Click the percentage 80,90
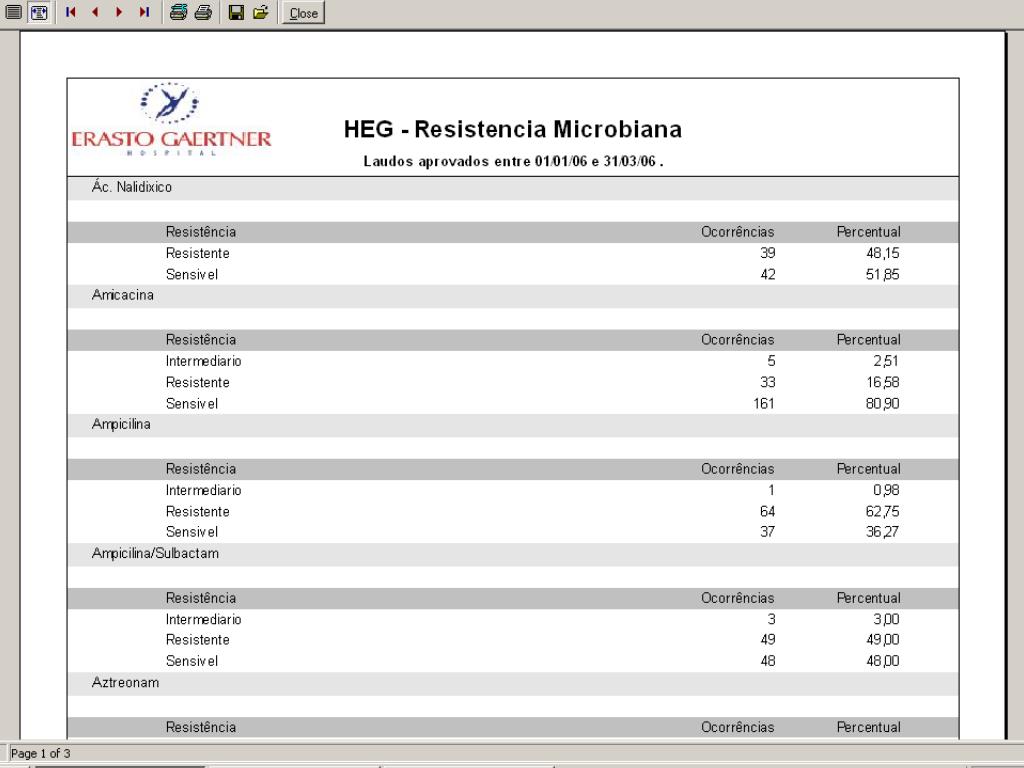1024x768 pixels. pyautogui.click(x=883, y=404)
